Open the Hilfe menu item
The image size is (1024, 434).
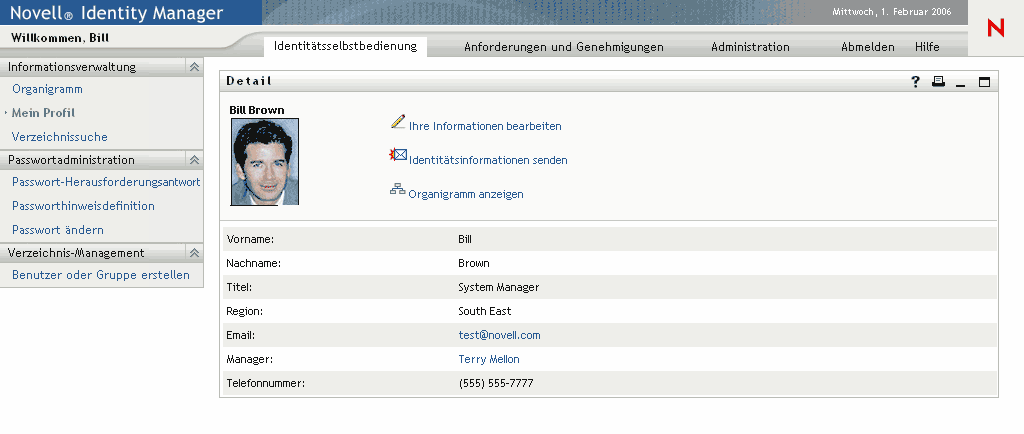(x=927, y=47)
